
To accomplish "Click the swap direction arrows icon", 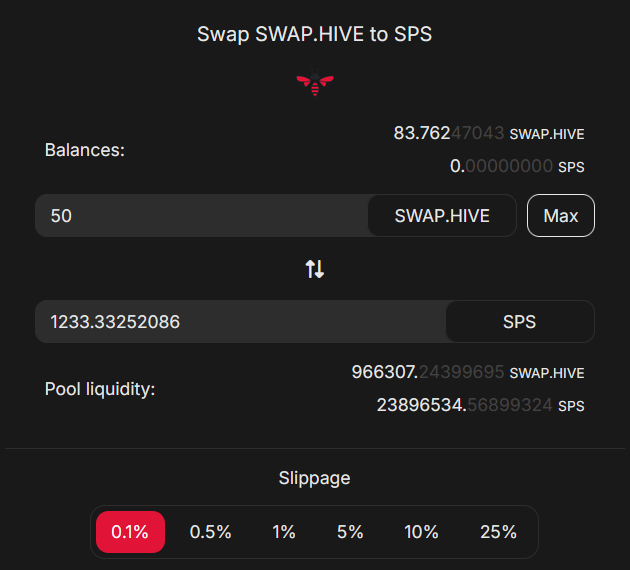I will pyautogui.click(x=315, y=269).
